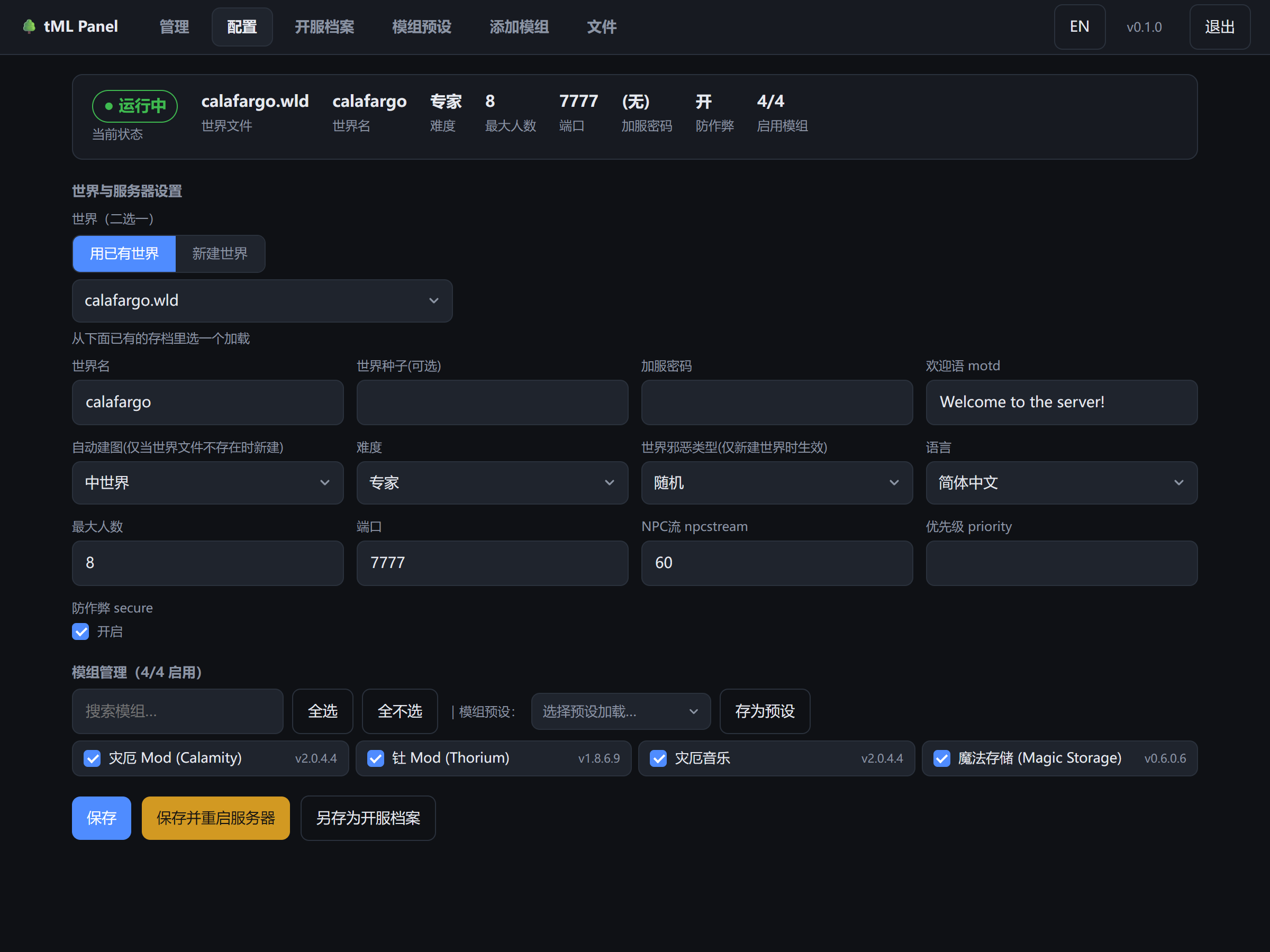
Task: Click the 存为预设 button
Action: [765, 711]
